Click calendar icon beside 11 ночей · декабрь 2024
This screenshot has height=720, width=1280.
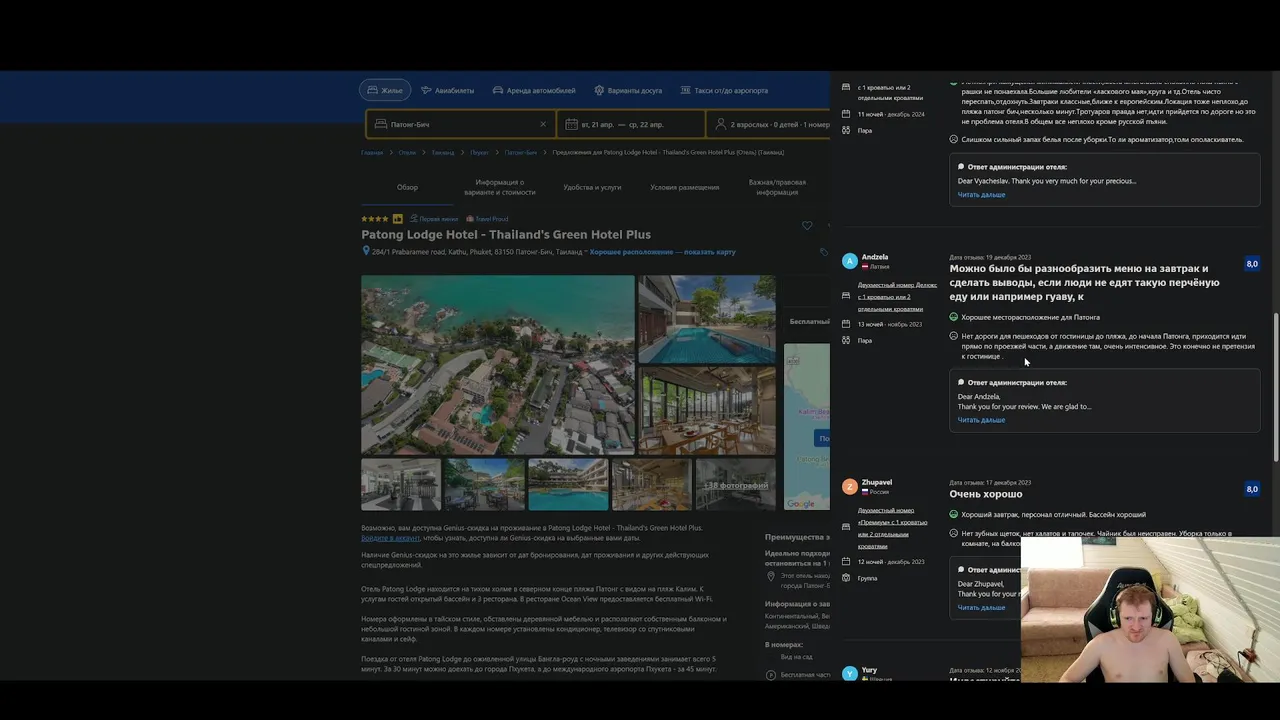pos(846,114)
